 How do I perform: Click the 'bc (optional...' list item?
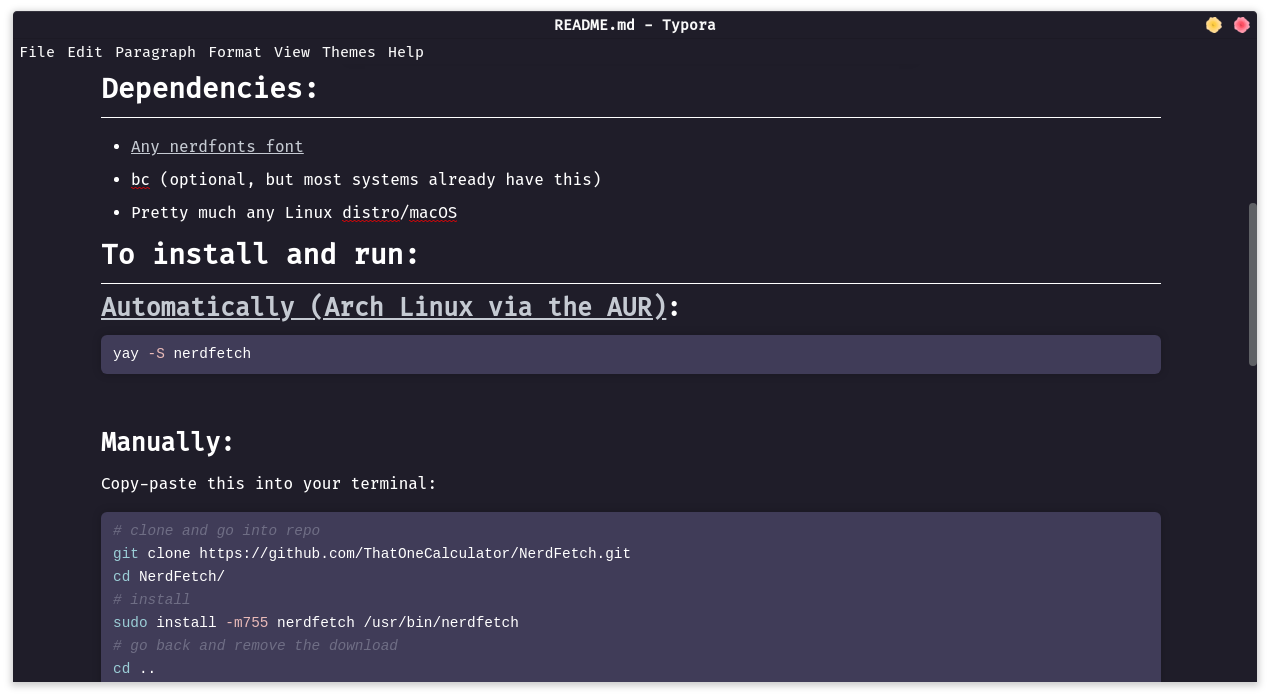pyautogui.click(x=366, y=180)
